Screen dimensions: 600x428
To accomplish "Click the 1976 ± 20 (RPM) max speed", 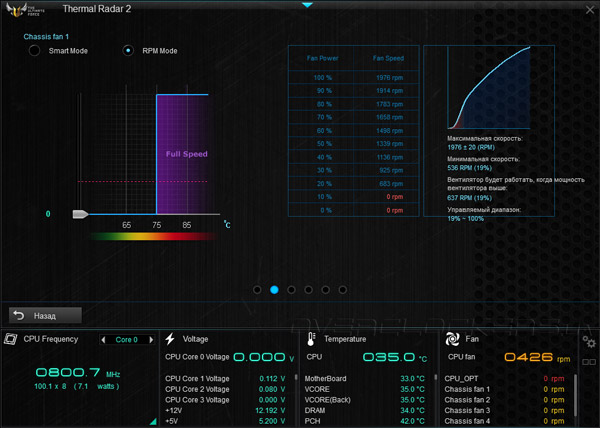I will [471, 147].
